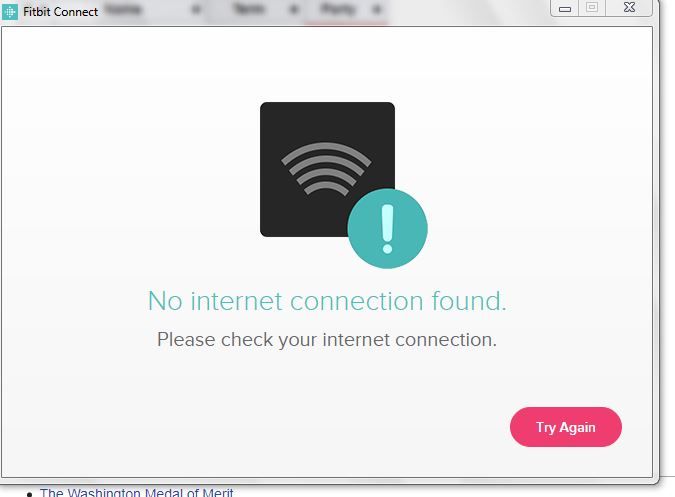The image size is (675, 497).
Task: Click the grey Wi-Fi signal icon
Action: (326, 169)
